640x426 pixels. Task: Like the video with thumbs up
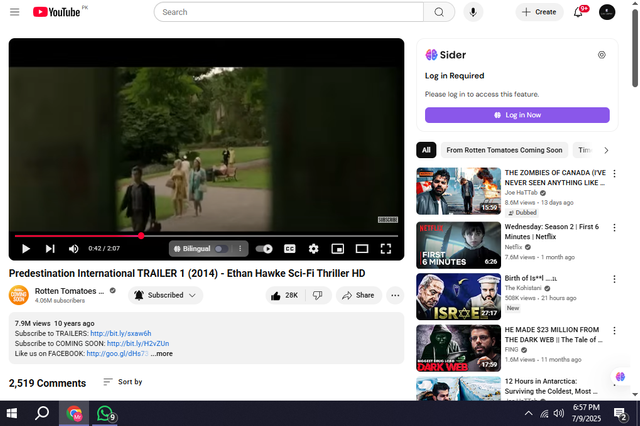[x=285, y=295]
